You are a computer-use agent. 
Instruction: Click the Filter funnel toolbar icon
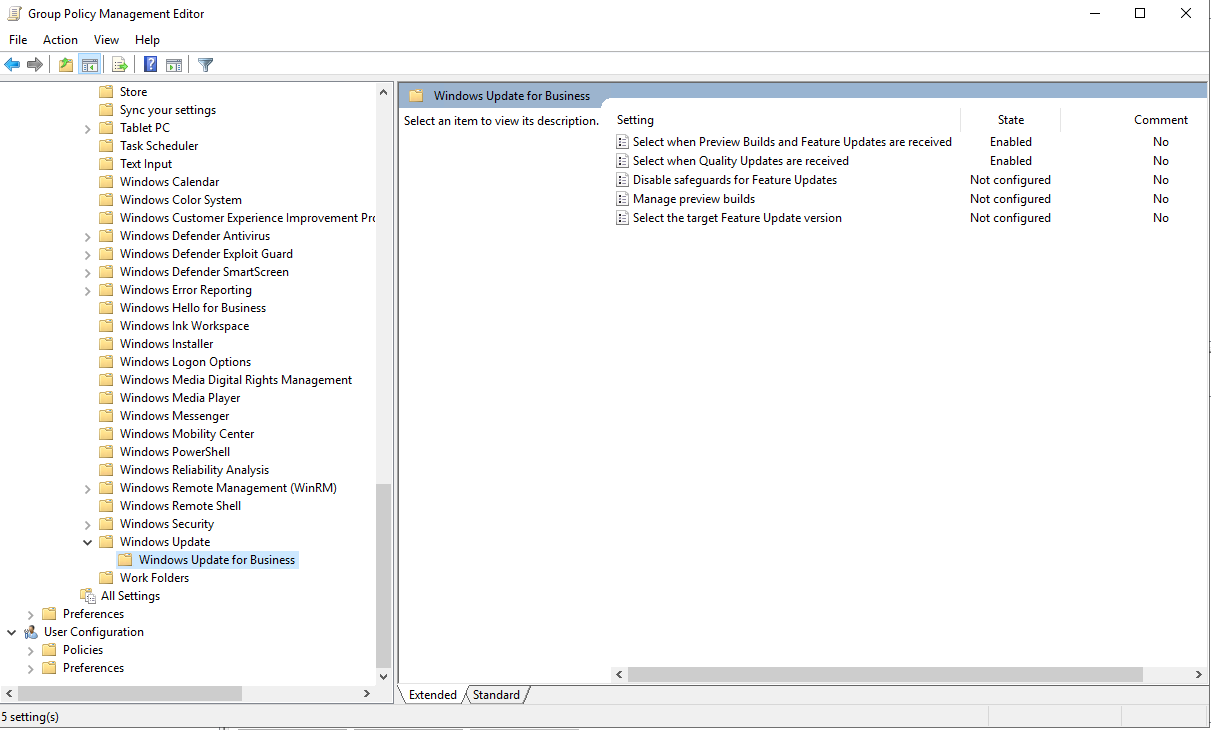tap(205, 65)
